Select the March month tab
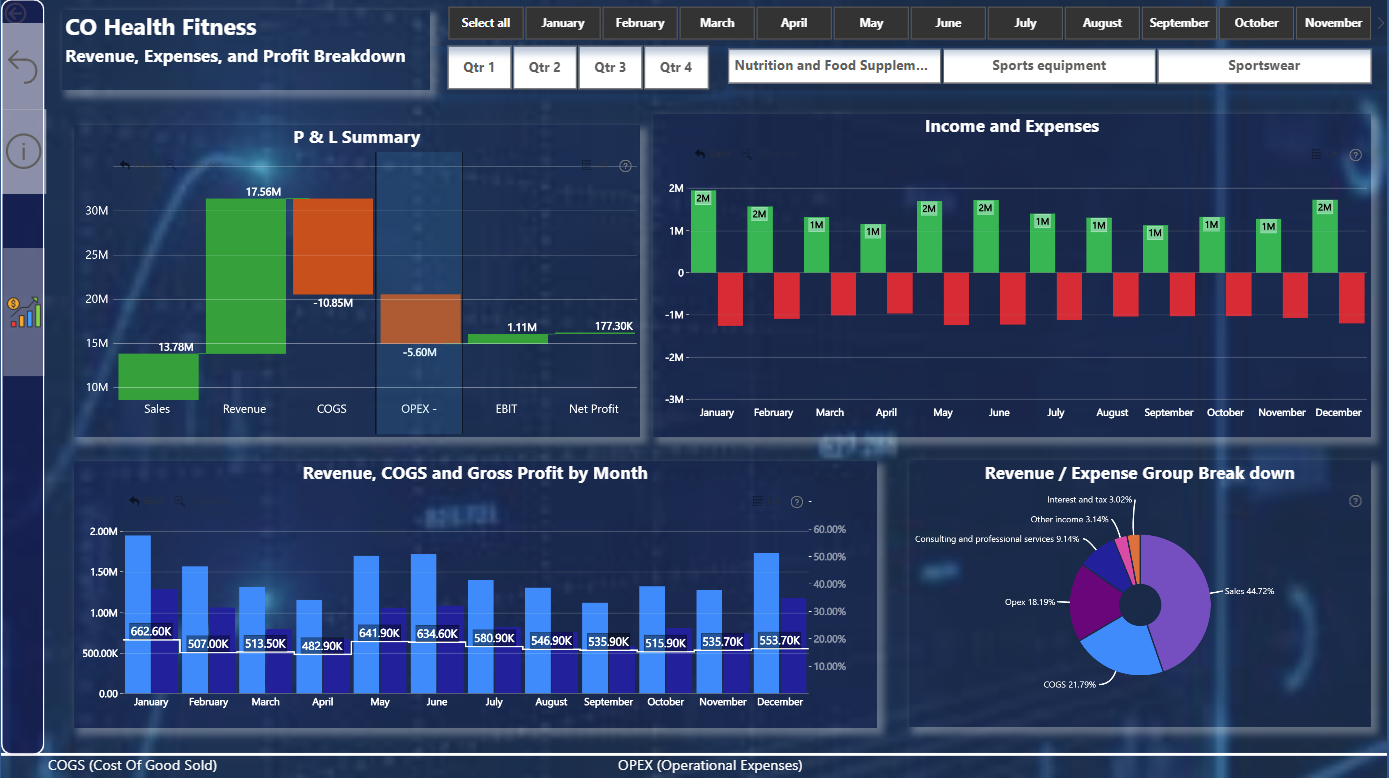 pos(717,23)
